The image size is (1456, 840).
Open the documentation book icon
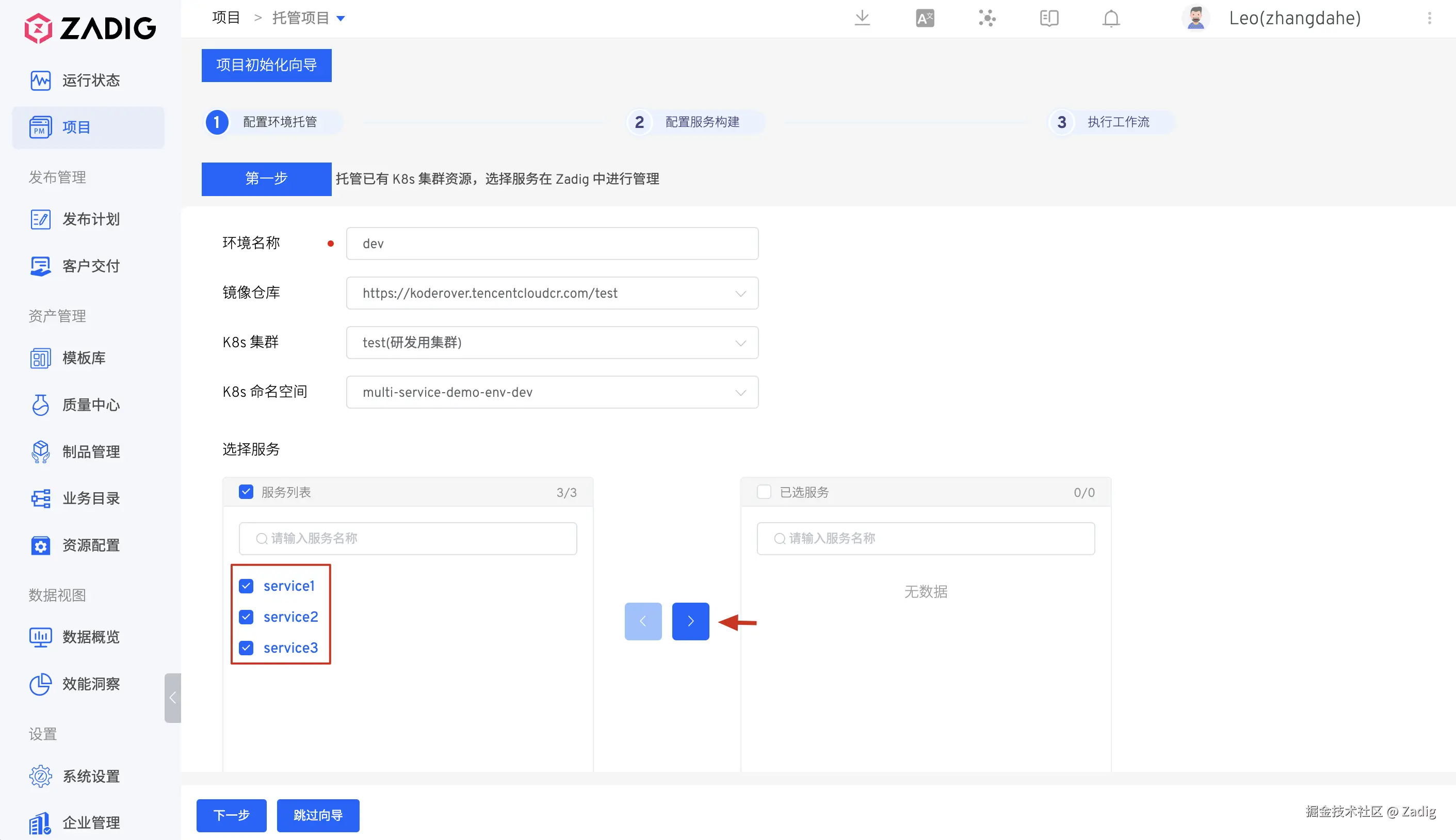pos(1049,18)
